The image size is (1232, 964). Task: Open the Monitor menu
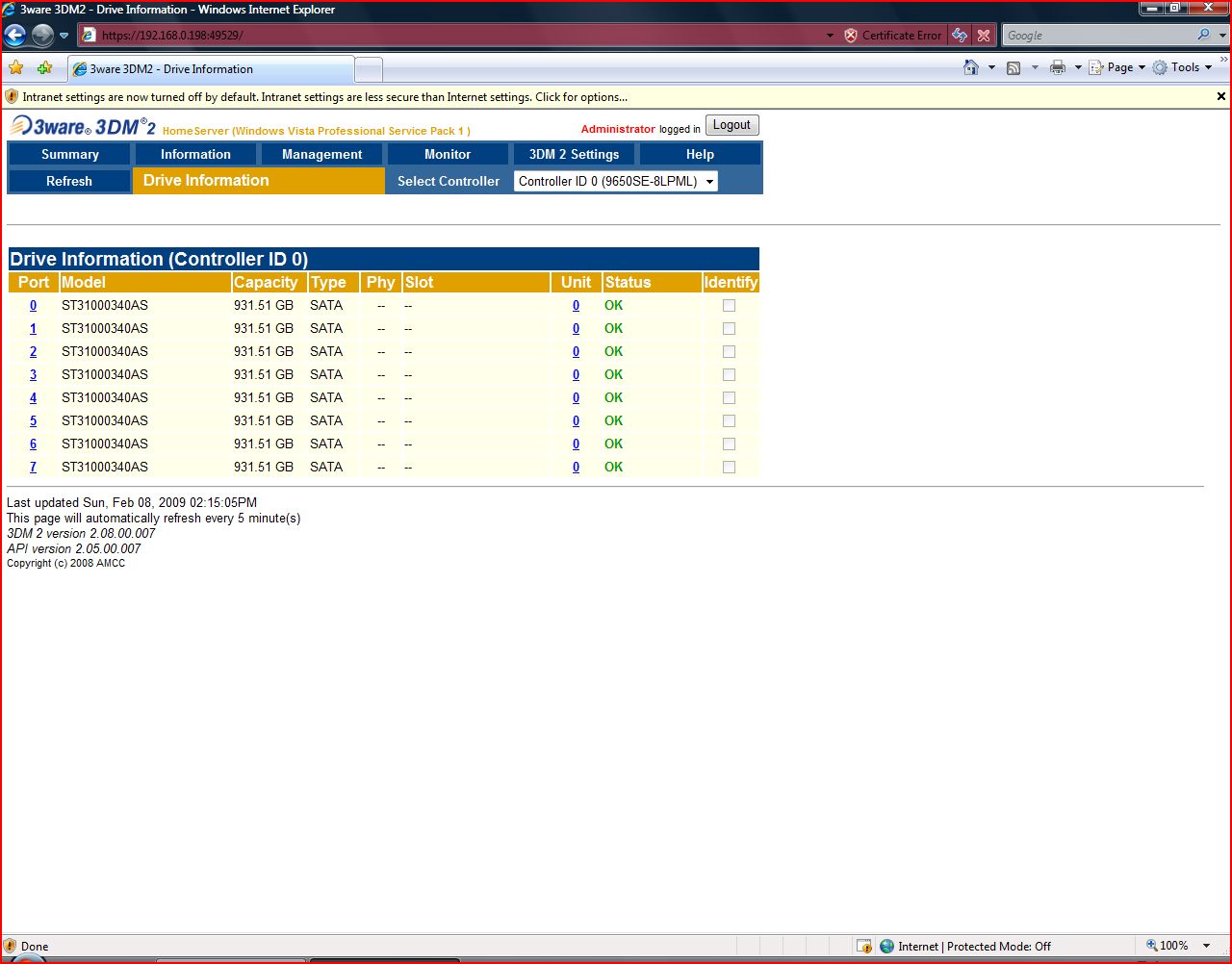pos(448,154)
